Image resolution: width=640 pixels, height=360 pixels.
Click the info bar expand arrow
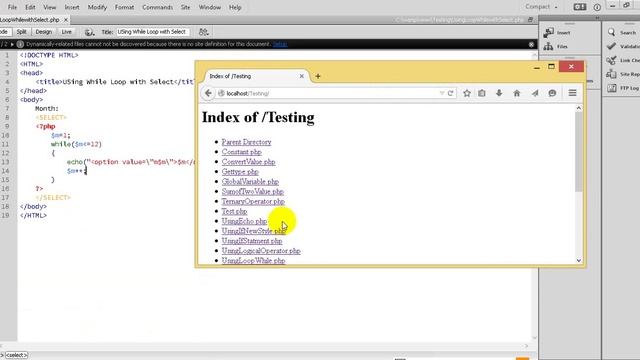(12, 44)
